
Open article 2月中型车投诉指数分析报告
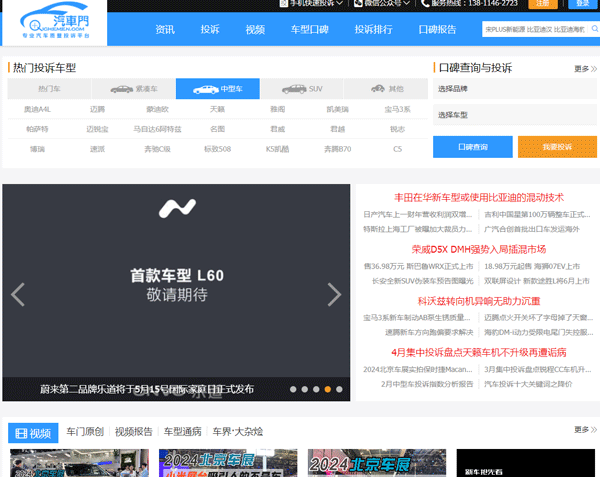click(427, 384)
